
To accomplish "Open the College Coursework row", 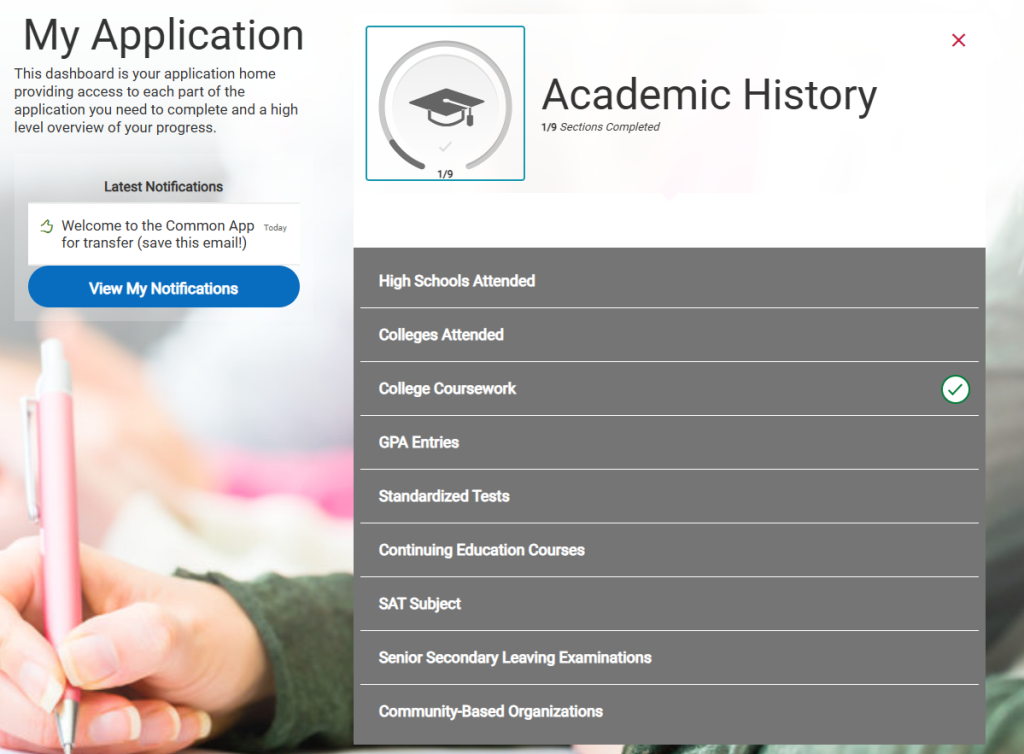I will click(x=447, y=389).
